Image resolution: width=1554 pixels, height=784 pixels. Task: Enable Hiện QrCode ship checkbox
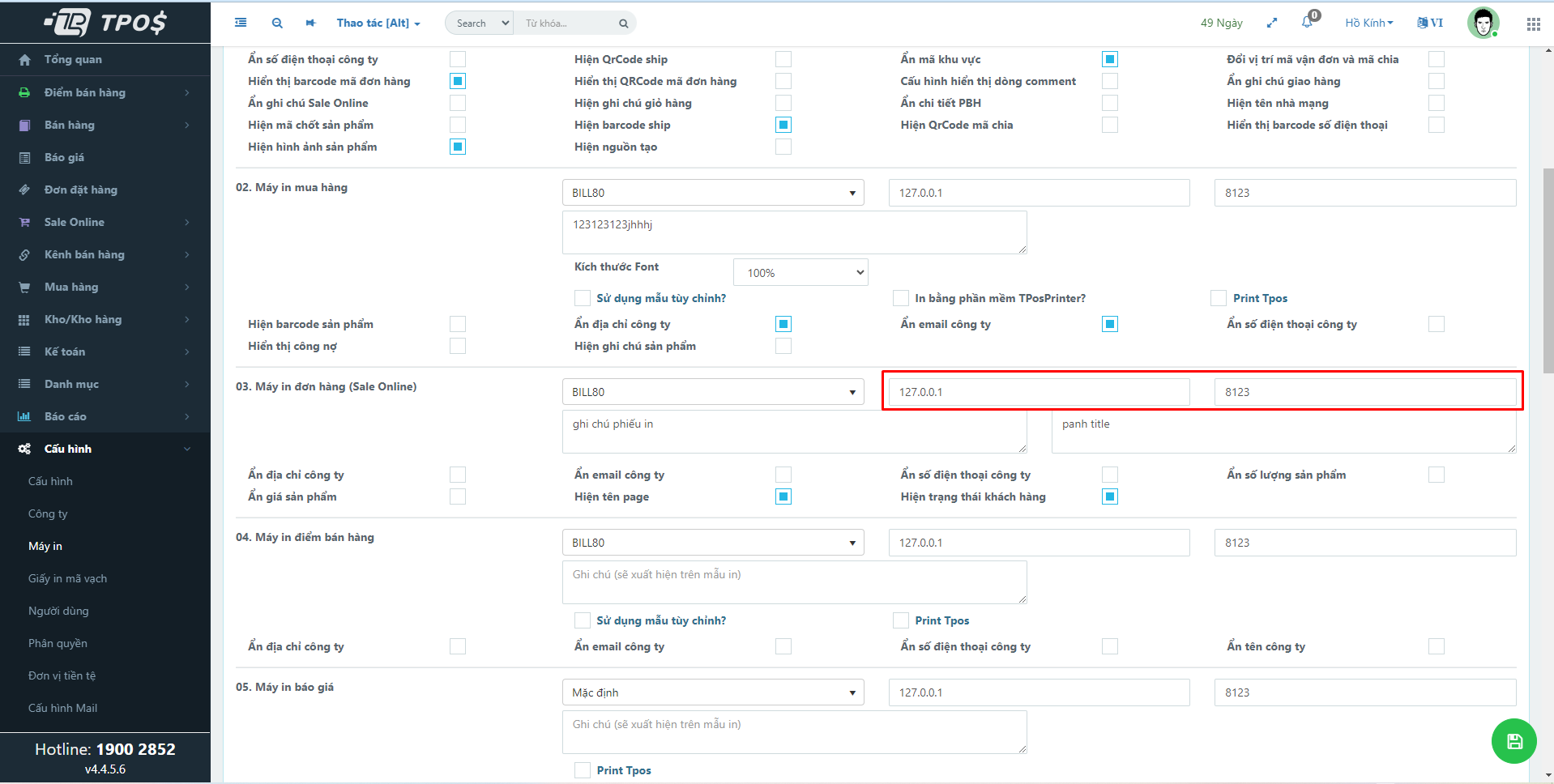(x=783, y=59)
